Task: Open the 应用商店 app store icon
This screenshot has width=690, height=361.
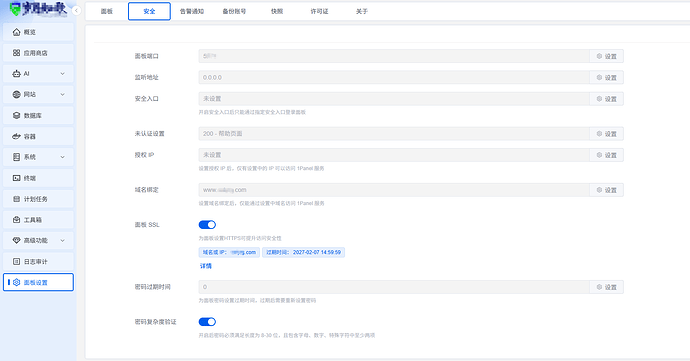Action: pyautogui.click(x=16, y=53)
